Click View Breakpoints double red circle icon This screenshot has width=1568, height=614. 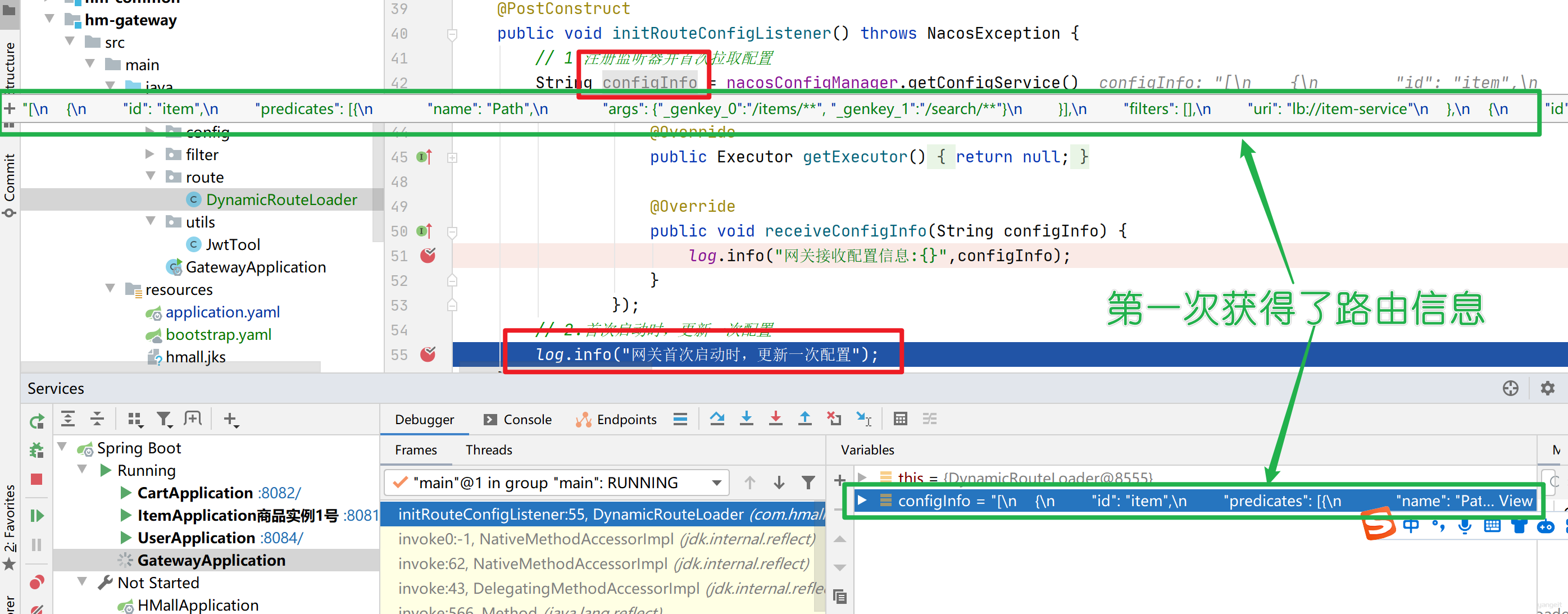click(x=37, y=583)
